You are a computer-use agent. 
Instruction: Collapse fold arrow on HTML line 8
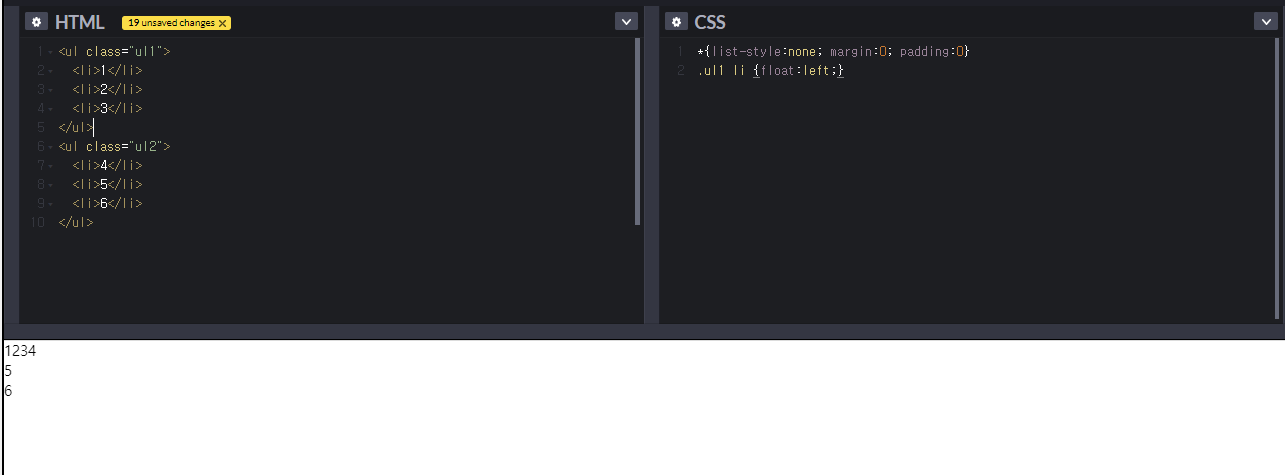[50, 184]
